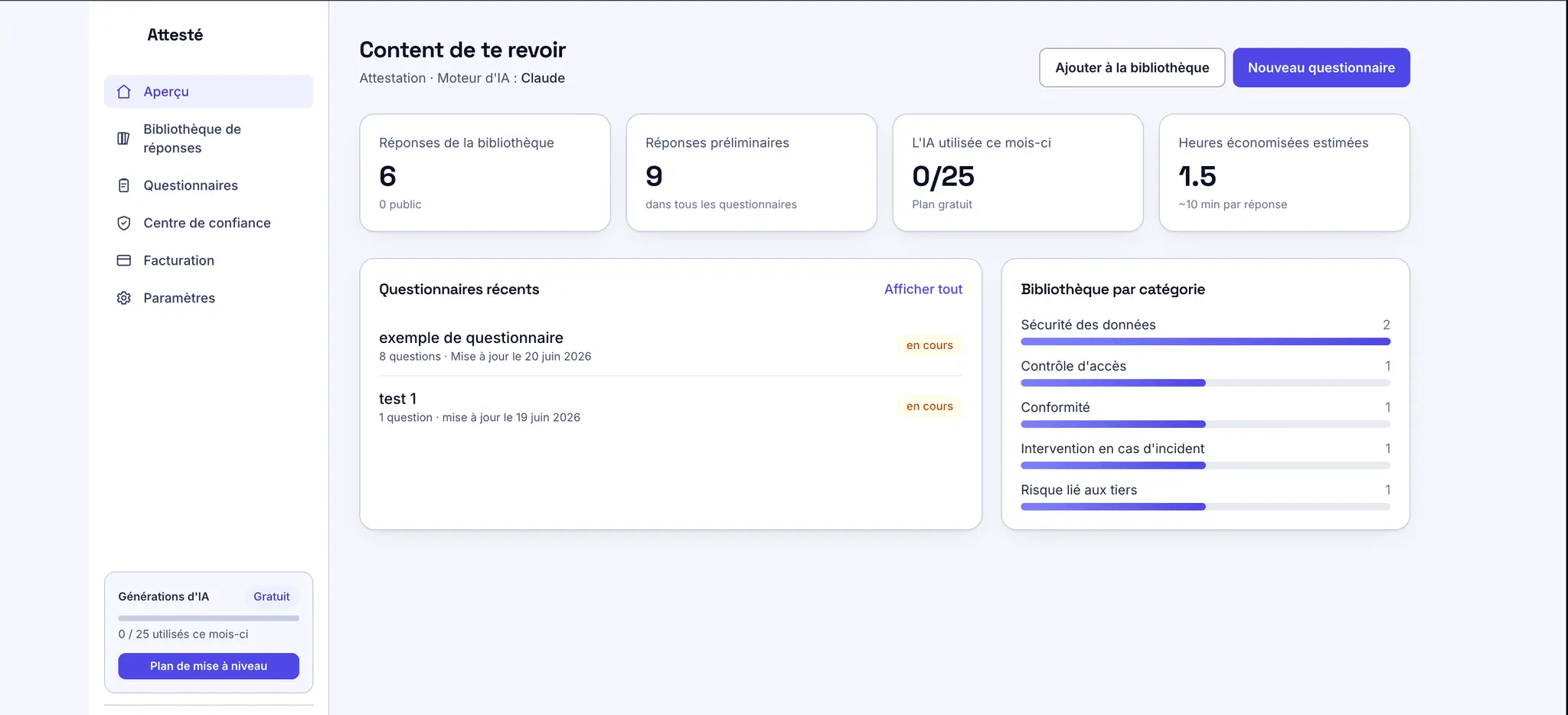Click Plan de mise à niveau button
Screen dimensions: 1568x715
[x=208, y=666]
